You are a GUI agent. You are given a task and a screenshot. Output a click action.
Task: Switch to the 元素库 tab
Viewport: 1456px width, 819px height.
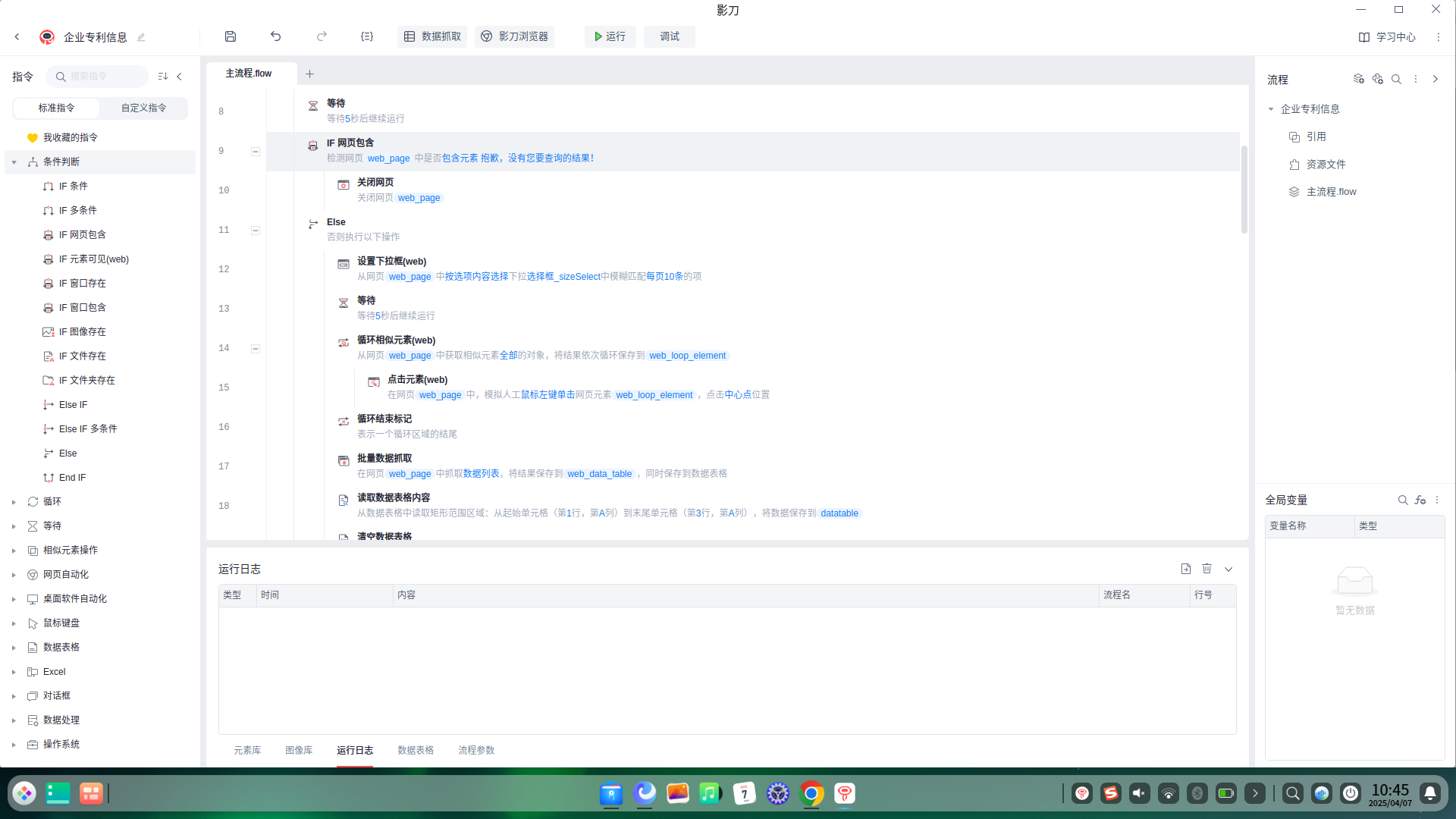coord(247,750)
